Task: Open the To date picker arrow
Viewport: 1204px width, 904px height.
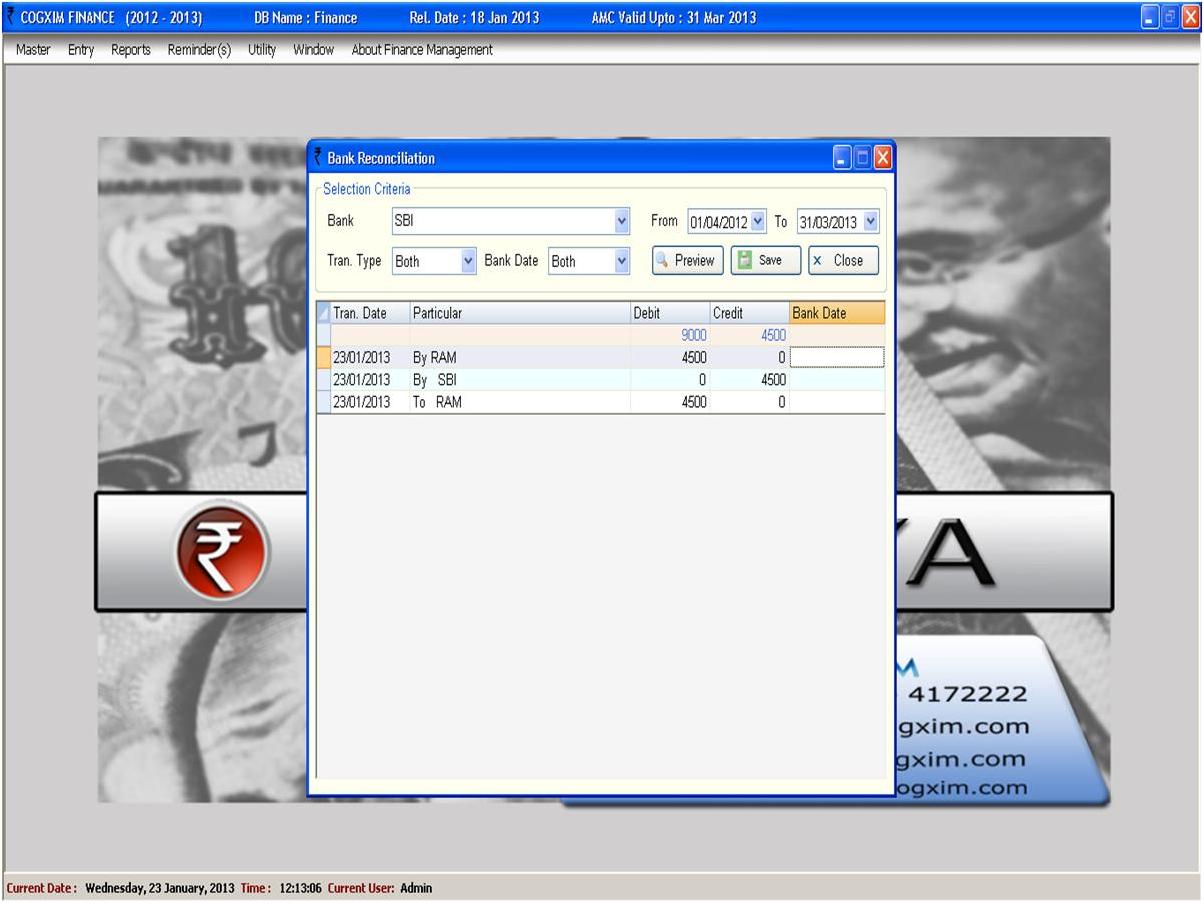Action: pyautogui.click(x=870, y=221)
